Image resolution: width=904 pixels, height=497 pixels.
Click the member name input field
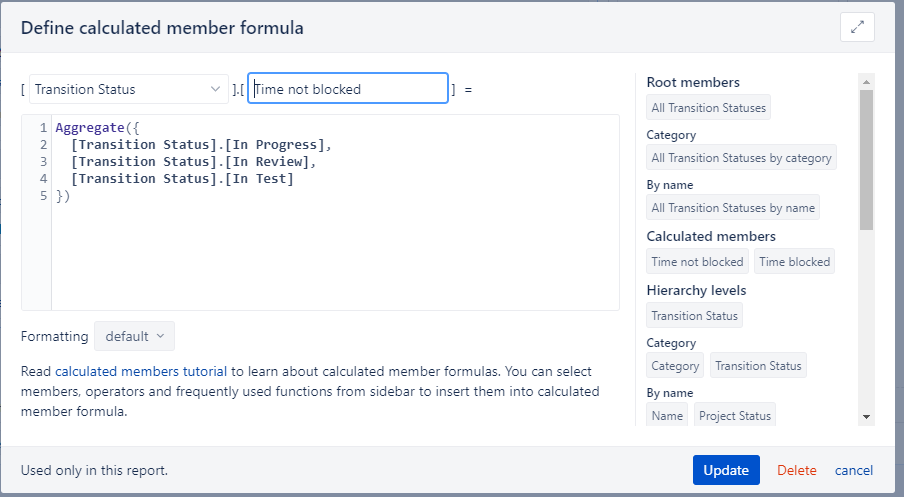pyautogui.click(x=348, y=89)
